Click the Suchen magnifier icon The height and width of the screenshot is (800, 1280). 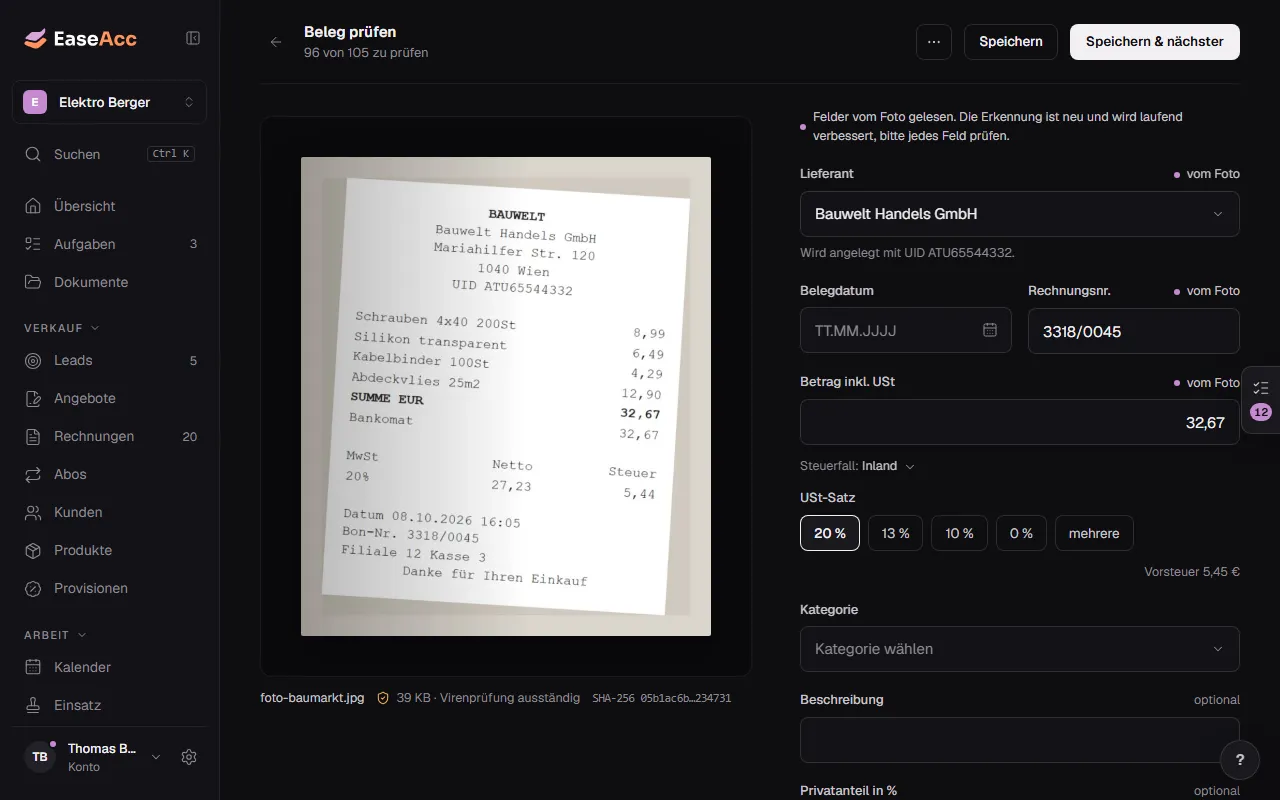[x=34, y=154]
